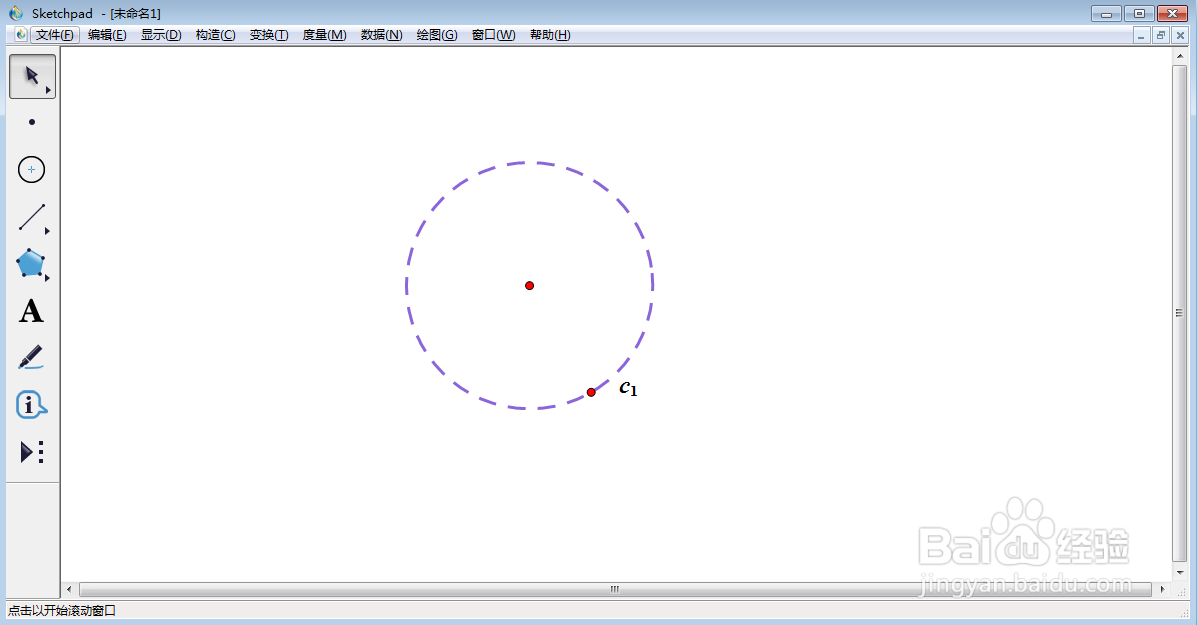
Task: Open the 度量(M) menu
Action: pos(324,35)
